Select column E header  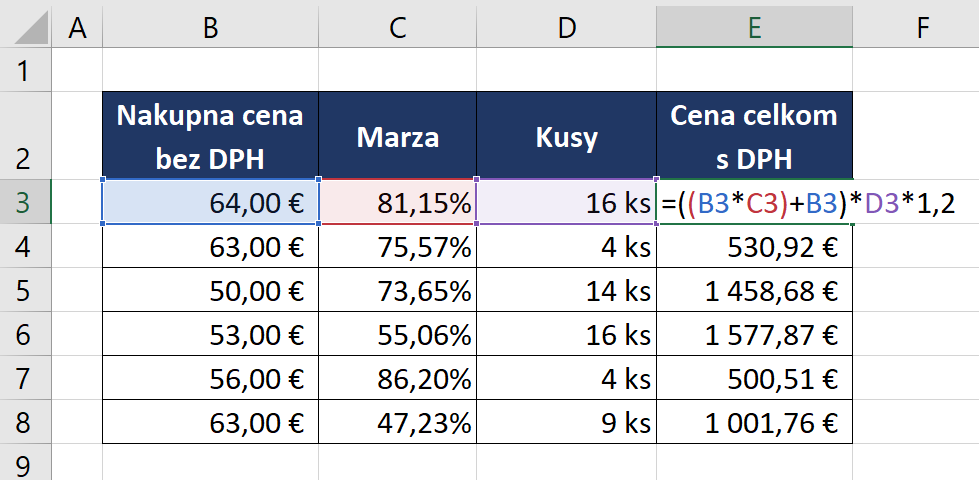(754, 29)
